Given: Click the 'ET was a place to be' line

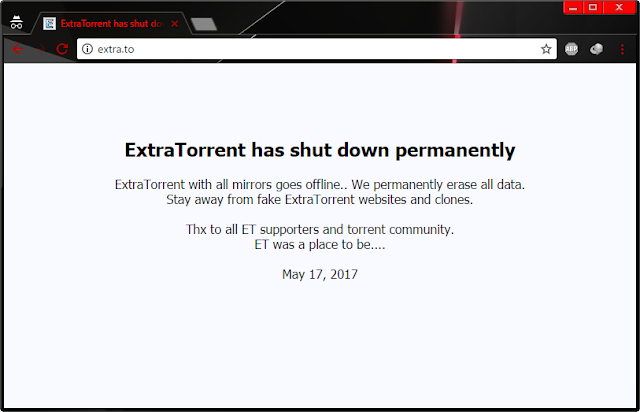Looking at the screenshot, I should [320, 245].
